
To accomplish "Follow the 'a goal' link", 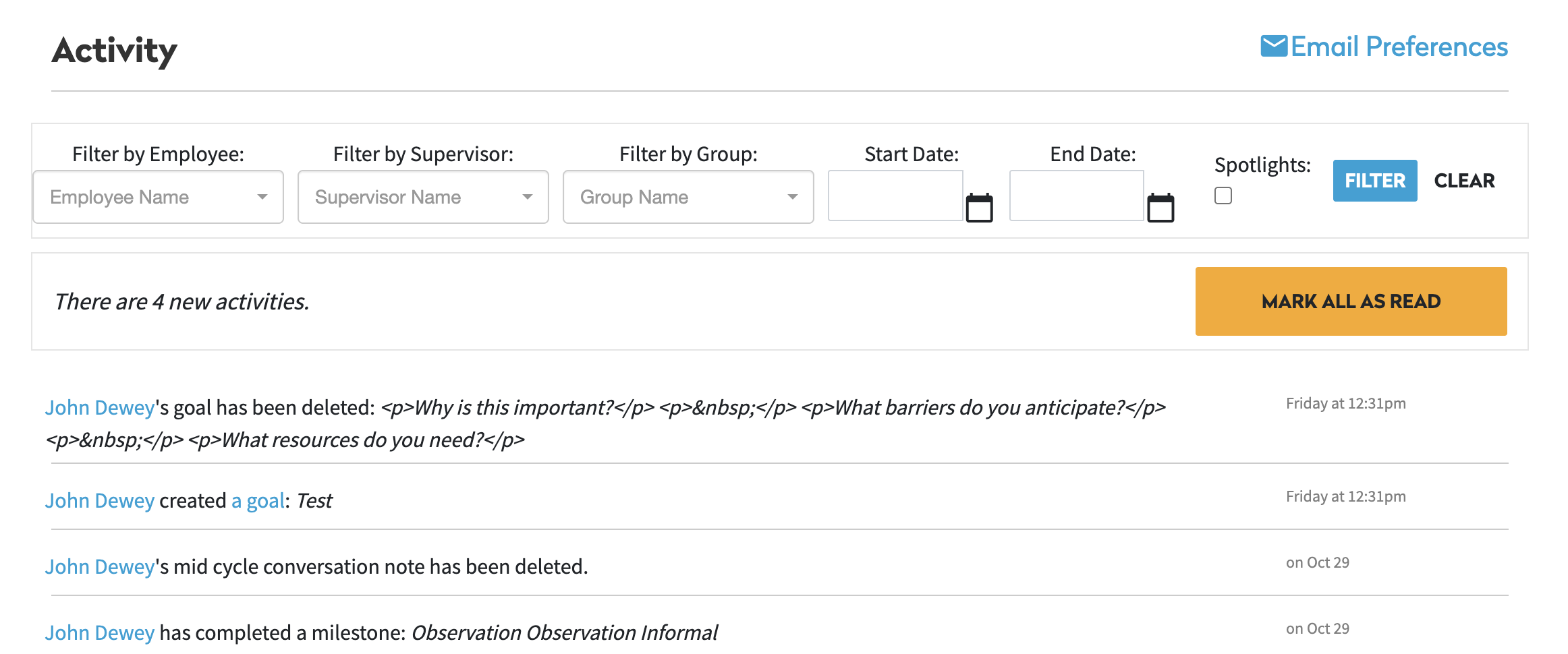I will pos(258,501).
